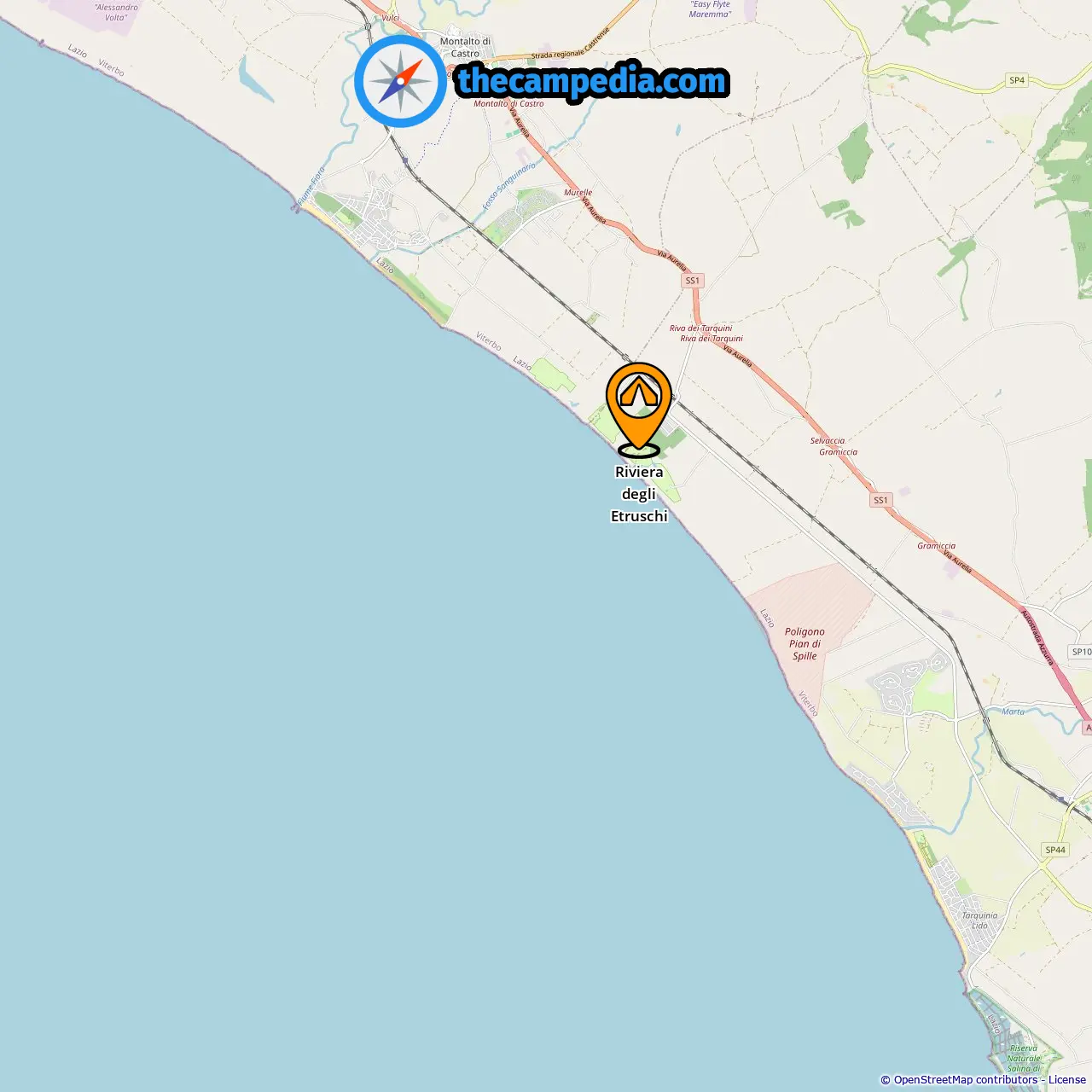Open the License link

(1067, 1080)
